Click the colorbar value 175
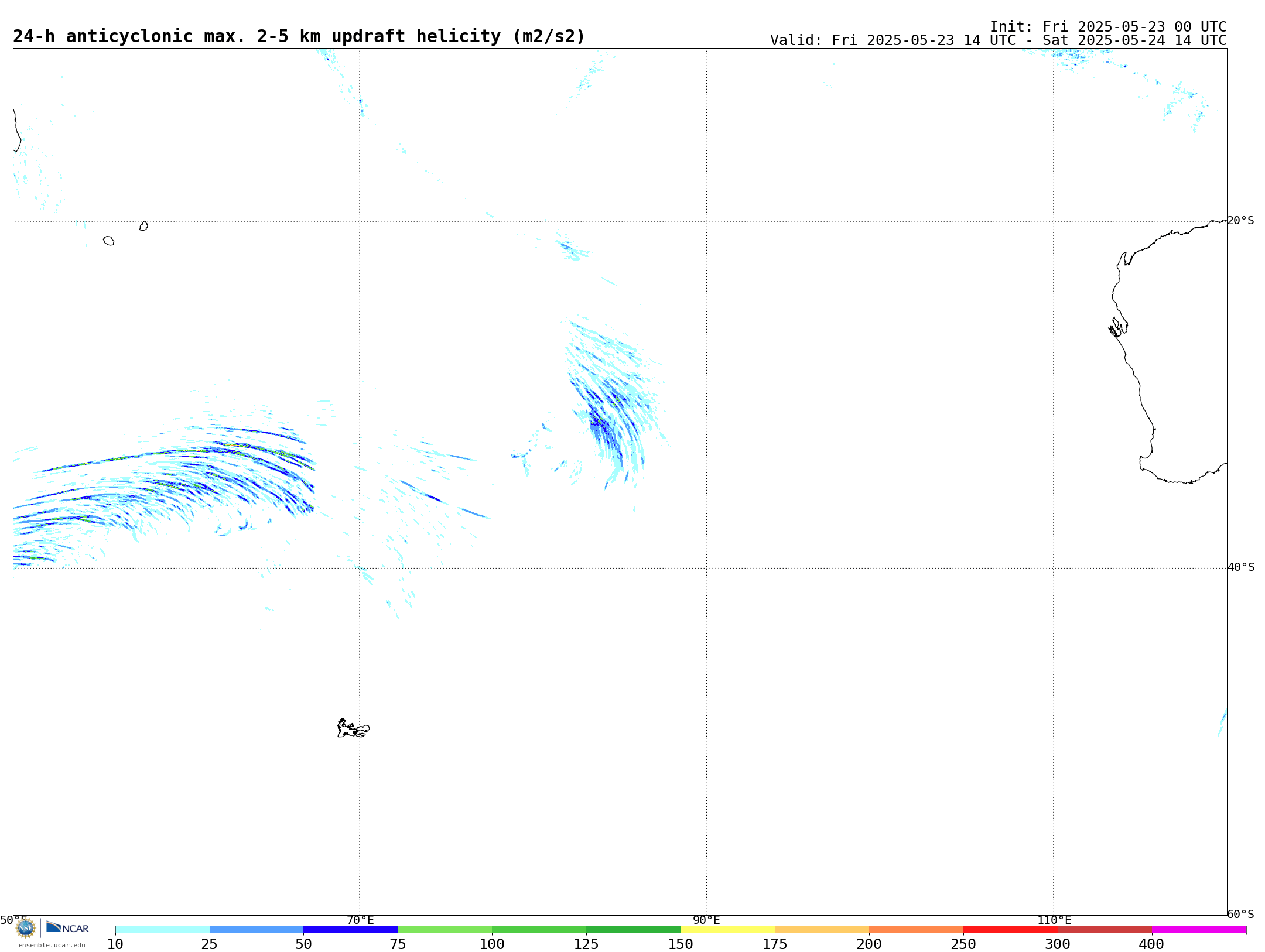Screen dimensions: 1265x952 (775, 944)
